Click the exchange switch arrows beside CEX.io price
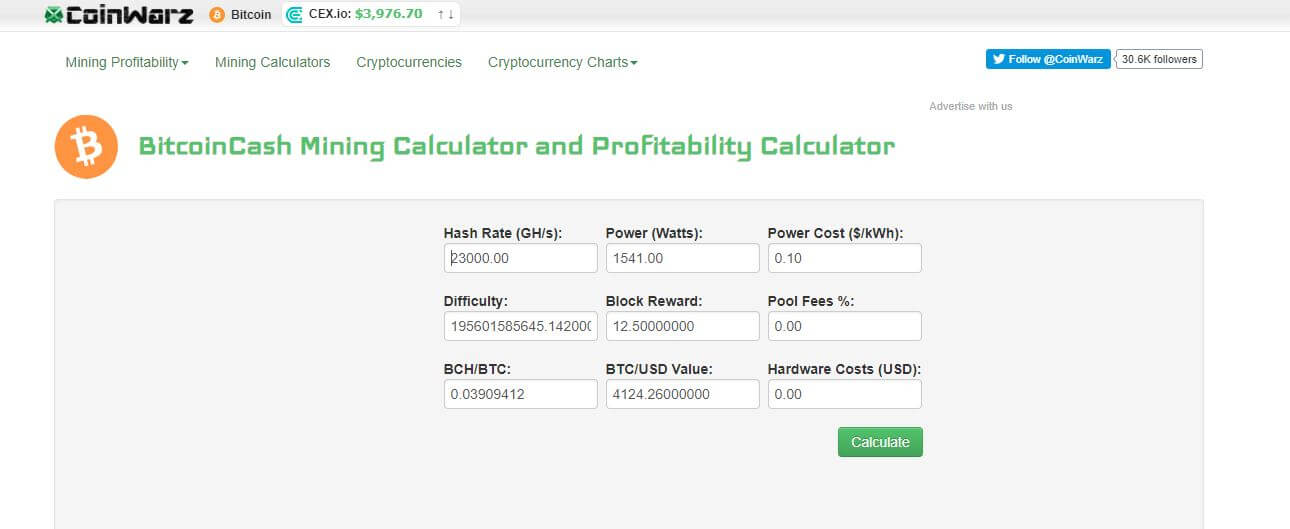 click(446, 15)
